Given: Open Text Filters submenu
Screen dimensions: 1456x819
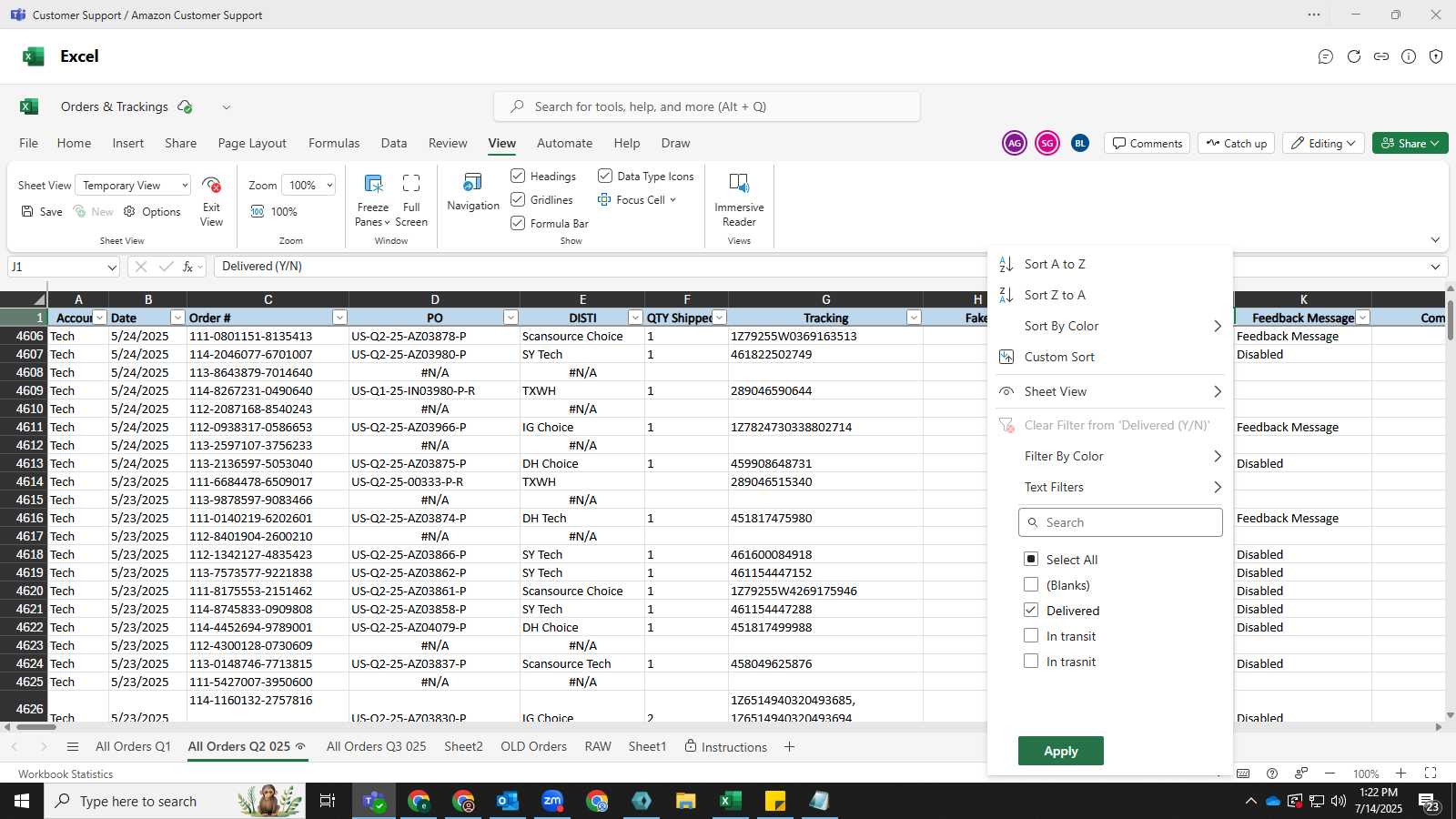Looking at the screenshot, I should (1110, 487).
